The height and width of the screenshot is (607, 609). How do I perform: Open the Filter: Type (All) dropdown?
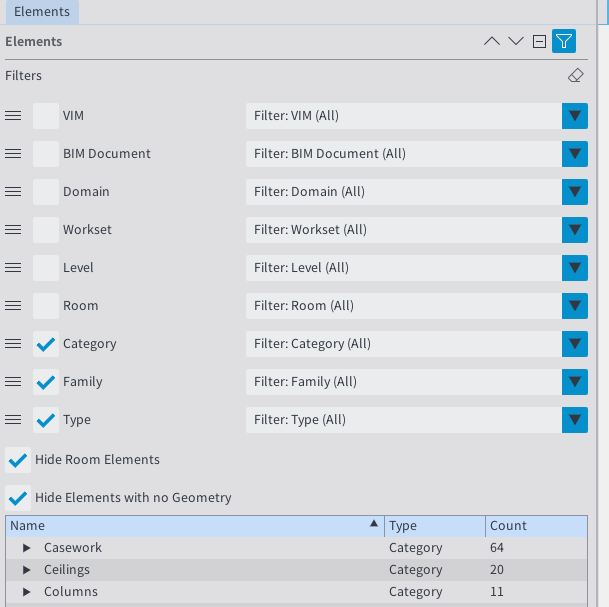tap(574, 420)
